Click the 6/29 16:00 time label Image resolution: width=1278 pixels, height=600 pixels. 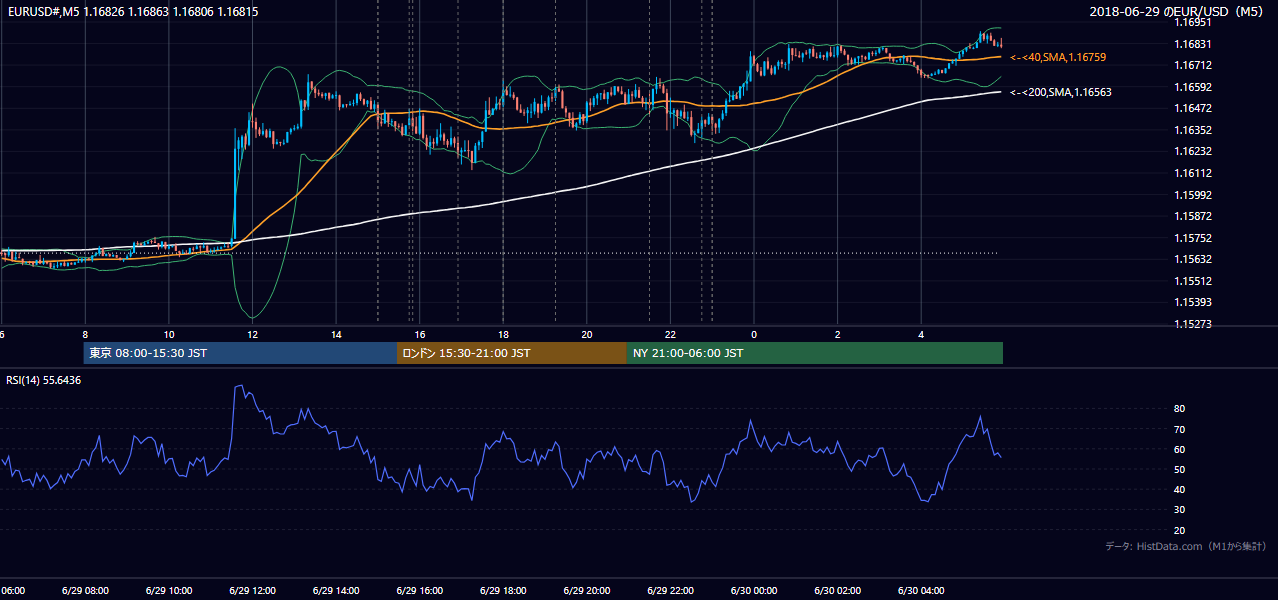pyautogui.click(x=419, y=591)
